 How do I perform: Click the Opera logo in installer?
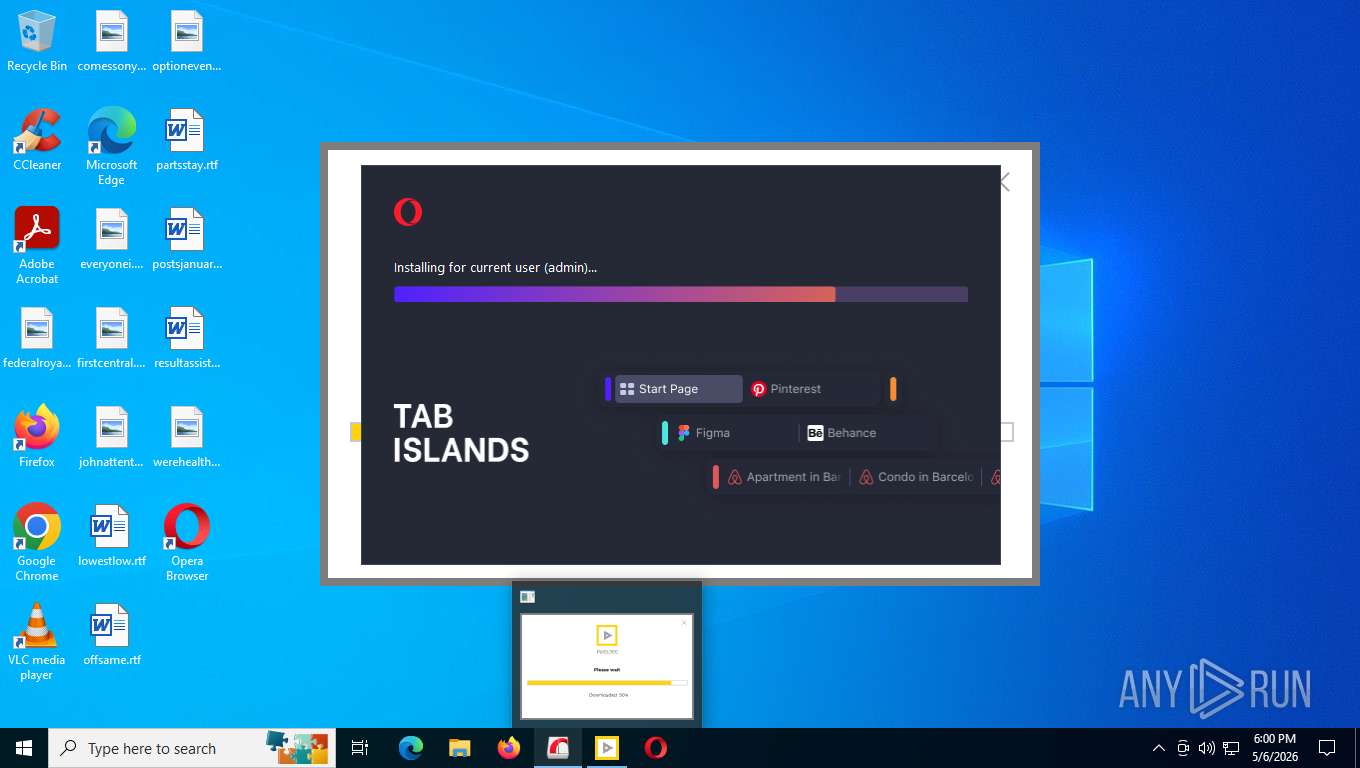pyautogui.click(x=408, y=212)
